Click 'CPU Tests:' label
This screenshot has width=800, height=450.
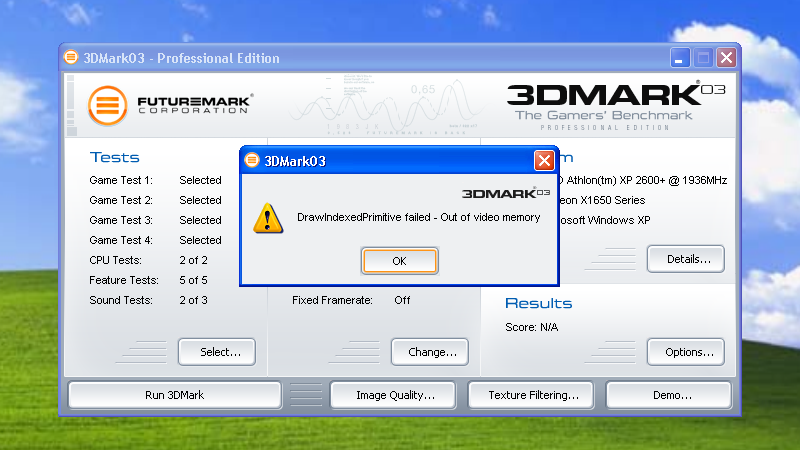[x=115, y=260]
